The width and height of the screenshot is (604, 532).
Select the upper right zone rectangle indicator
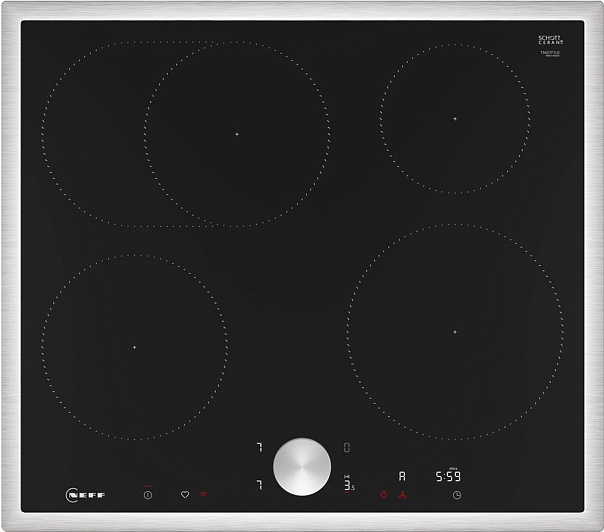347,447
